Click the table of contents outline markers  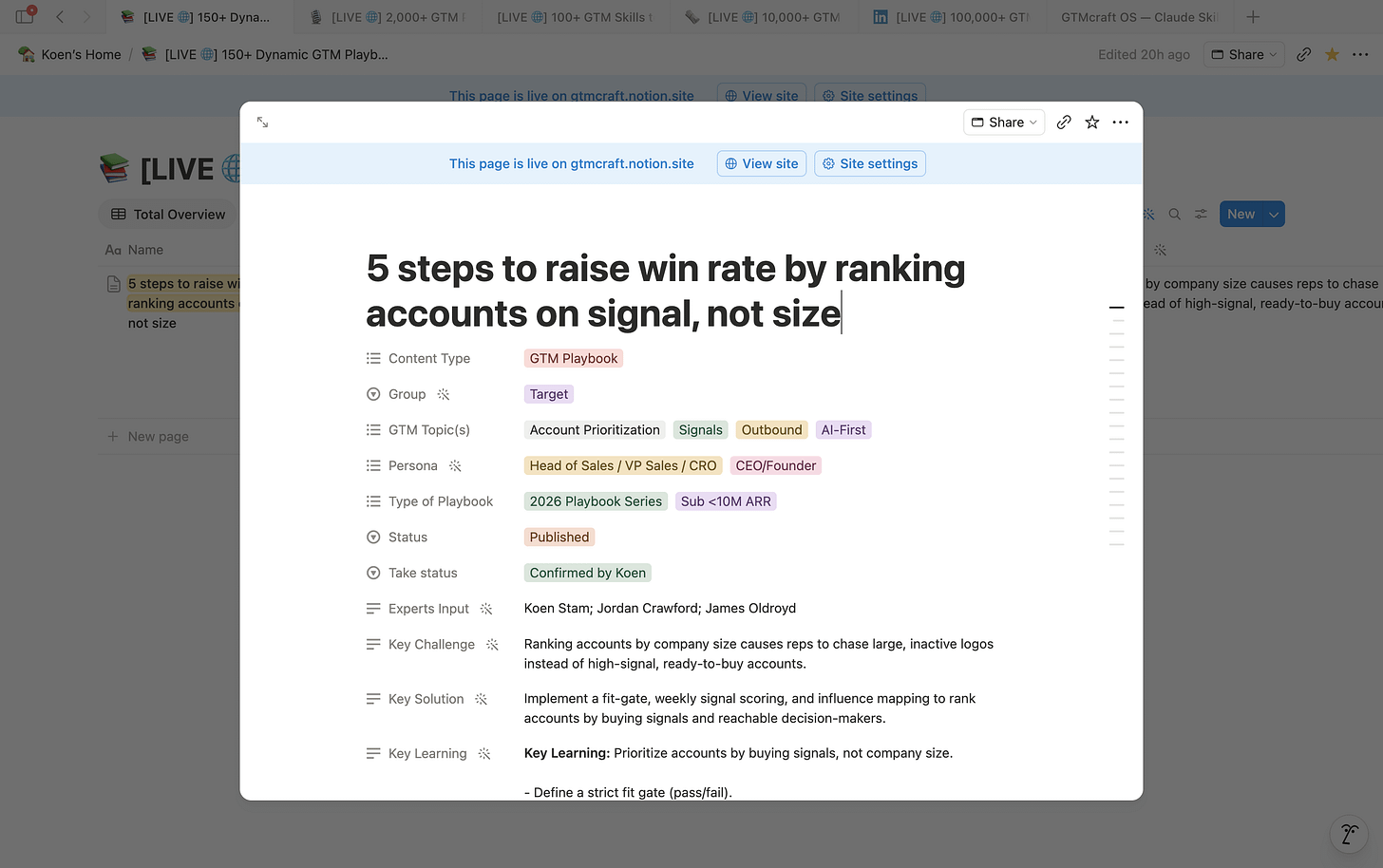1117,425
